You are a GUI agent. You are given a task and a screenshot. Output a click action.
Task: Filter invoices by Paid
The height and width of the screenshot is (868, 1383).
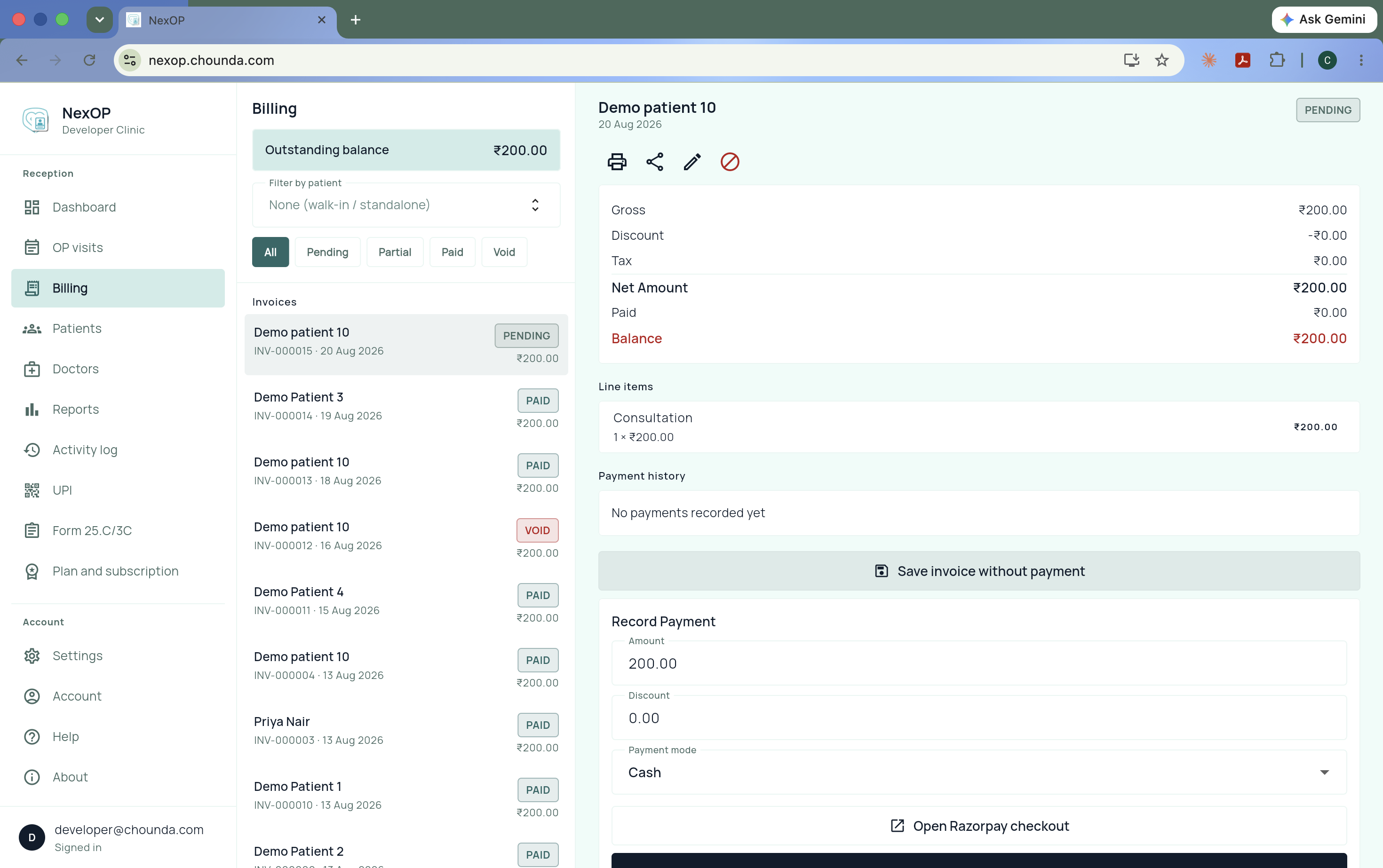452,252
